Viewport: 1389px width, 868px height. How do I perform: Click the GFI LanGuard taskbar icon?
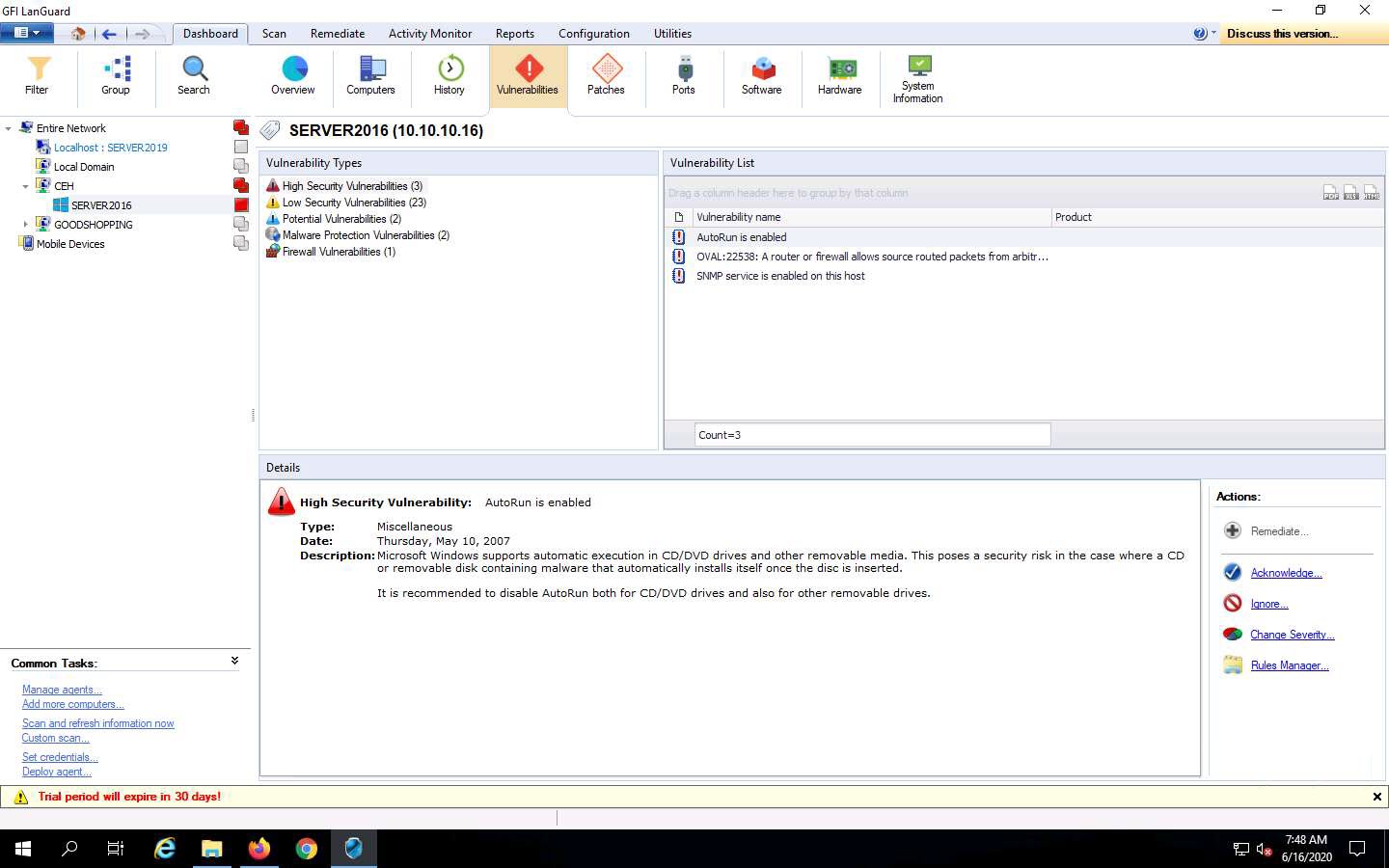(354, 849)
